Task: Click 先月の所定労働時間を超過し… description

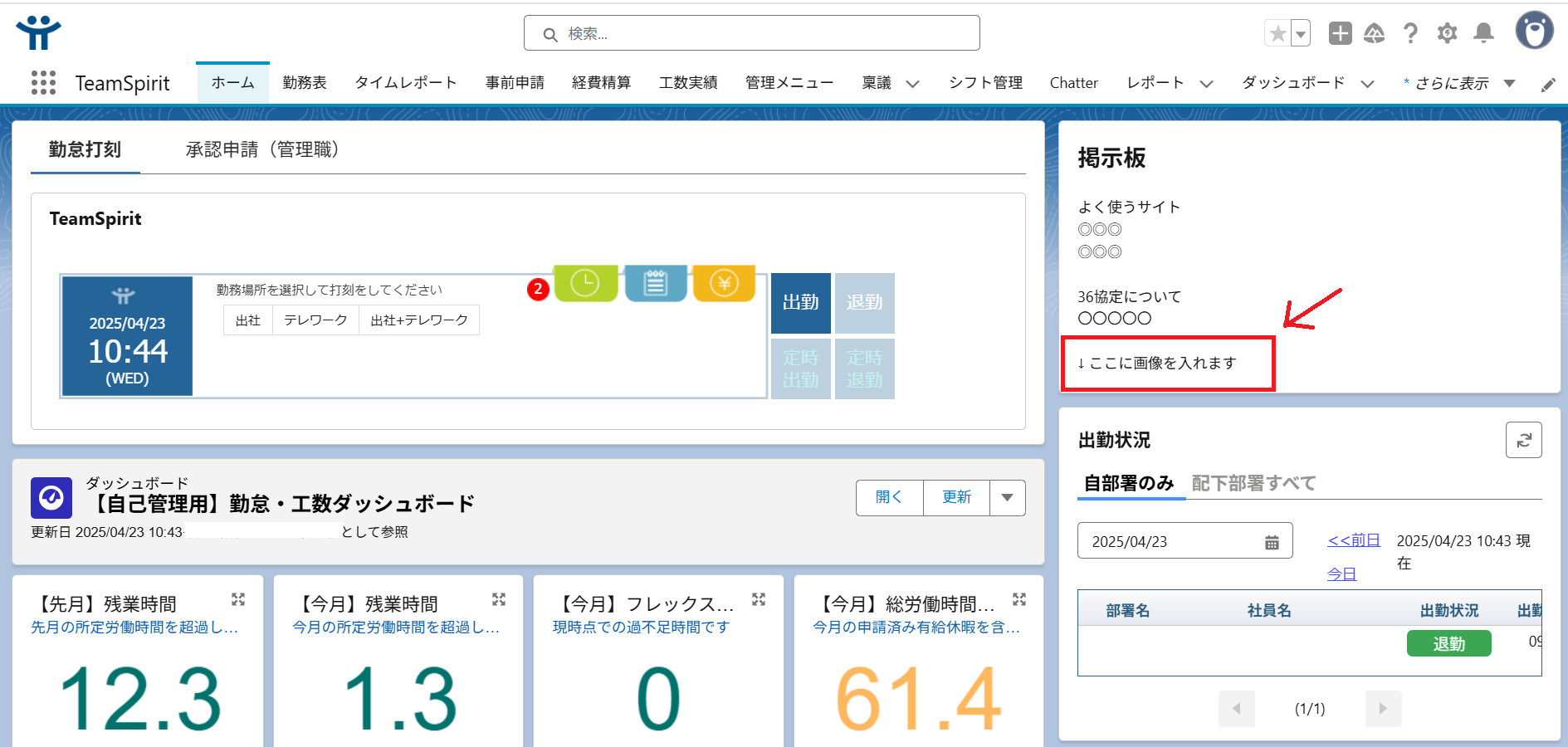Action: coord(134,627)
